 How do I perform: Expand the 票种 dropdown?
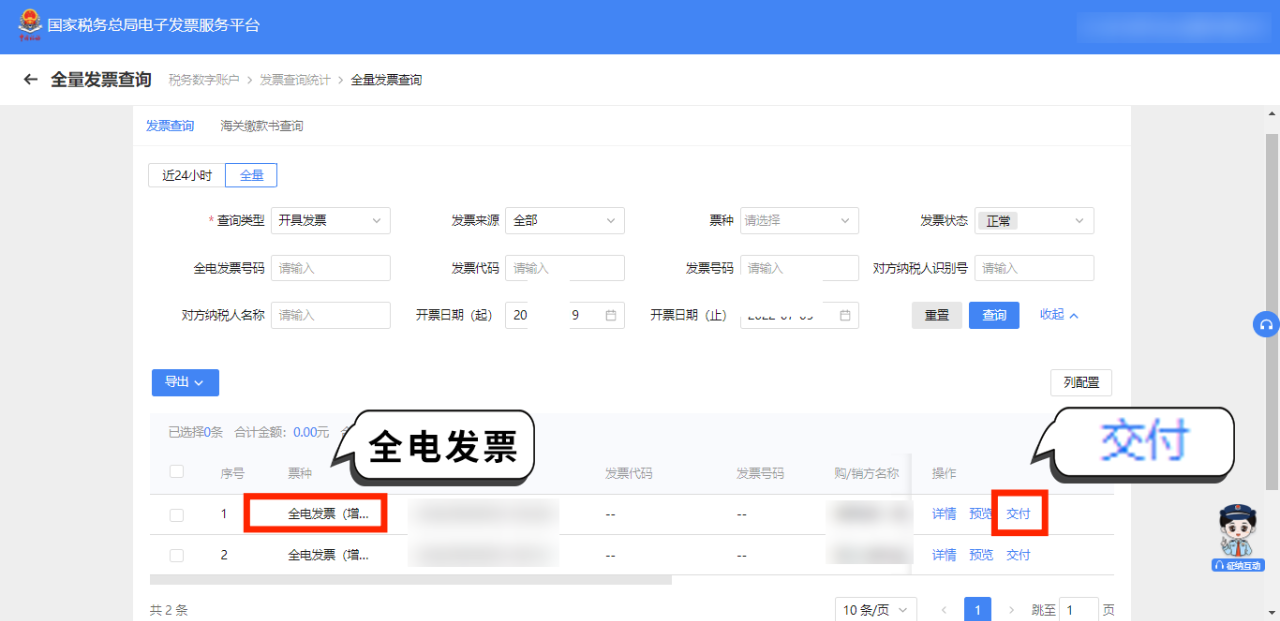click(799, 220)
